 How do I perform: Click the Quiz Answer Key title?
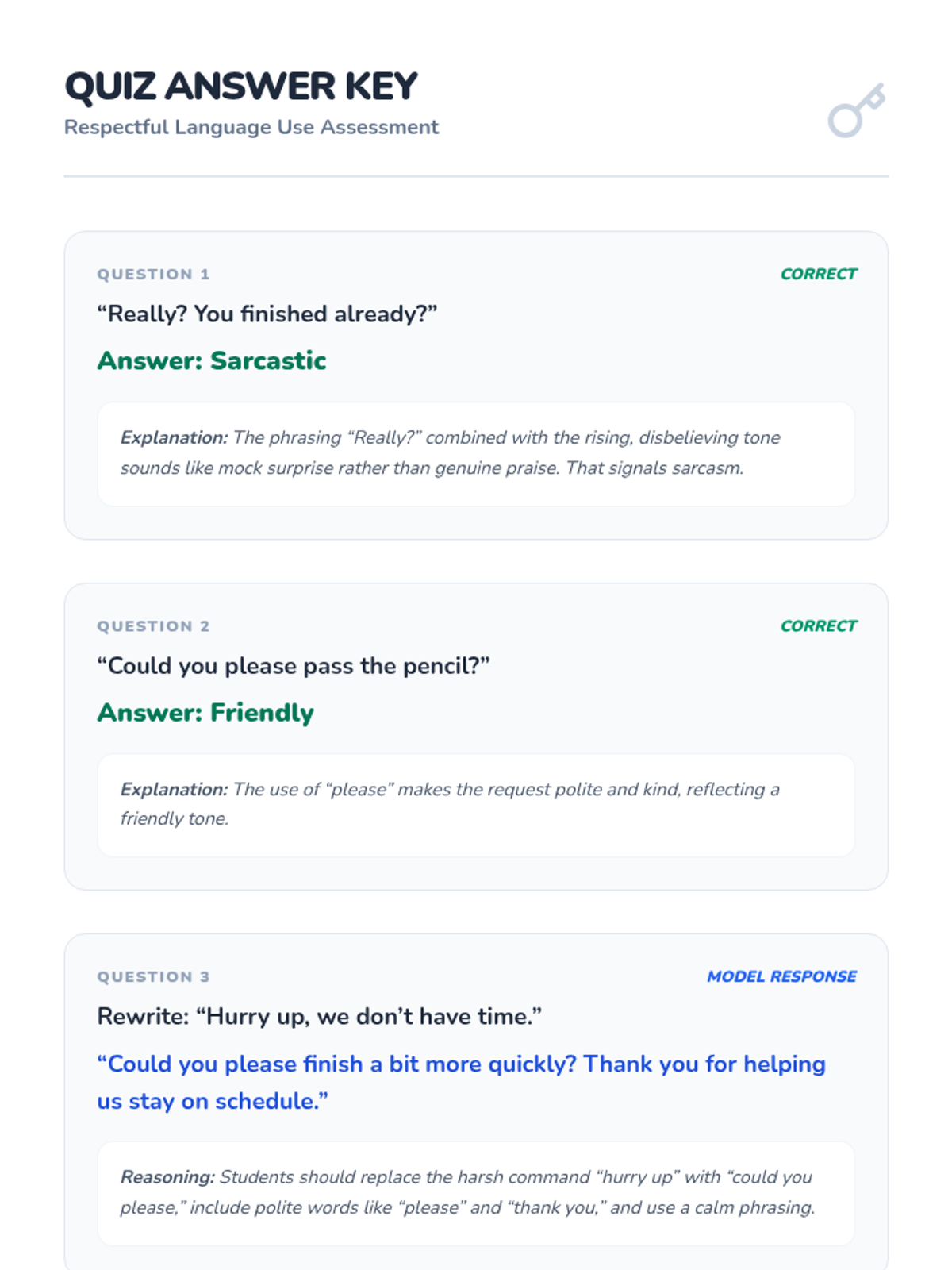pyautogui.click(x=241, y=87)
